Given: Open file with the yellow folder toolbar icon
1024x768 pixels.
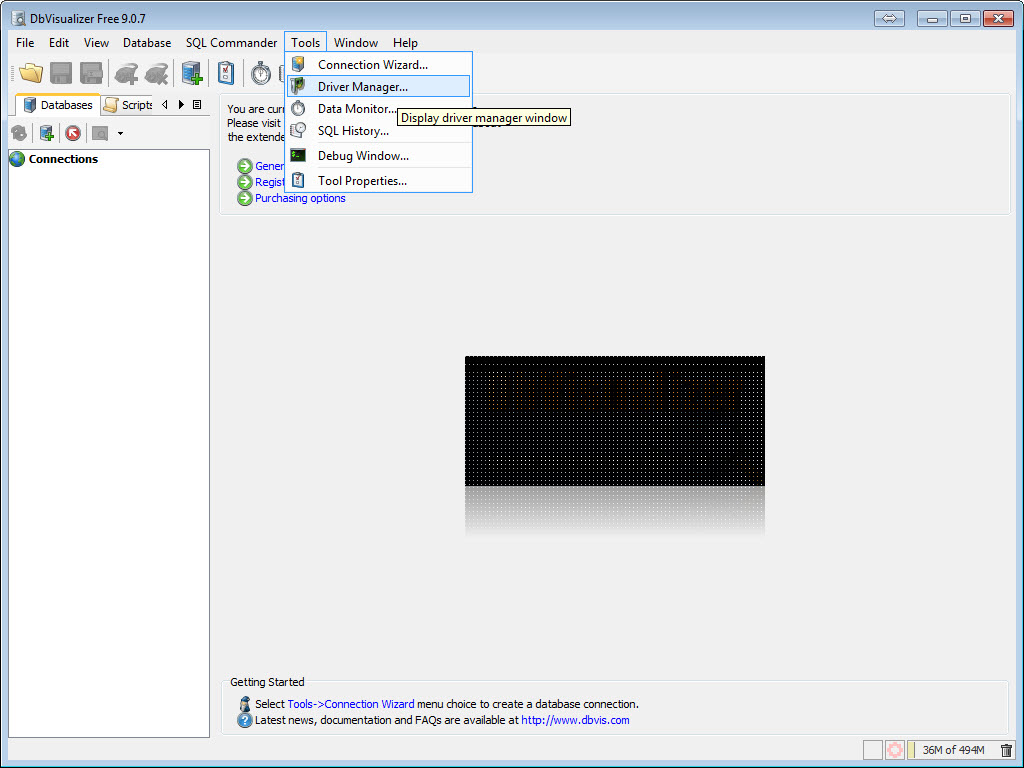Looking at the screenshot, I should (x=31, y=73).
